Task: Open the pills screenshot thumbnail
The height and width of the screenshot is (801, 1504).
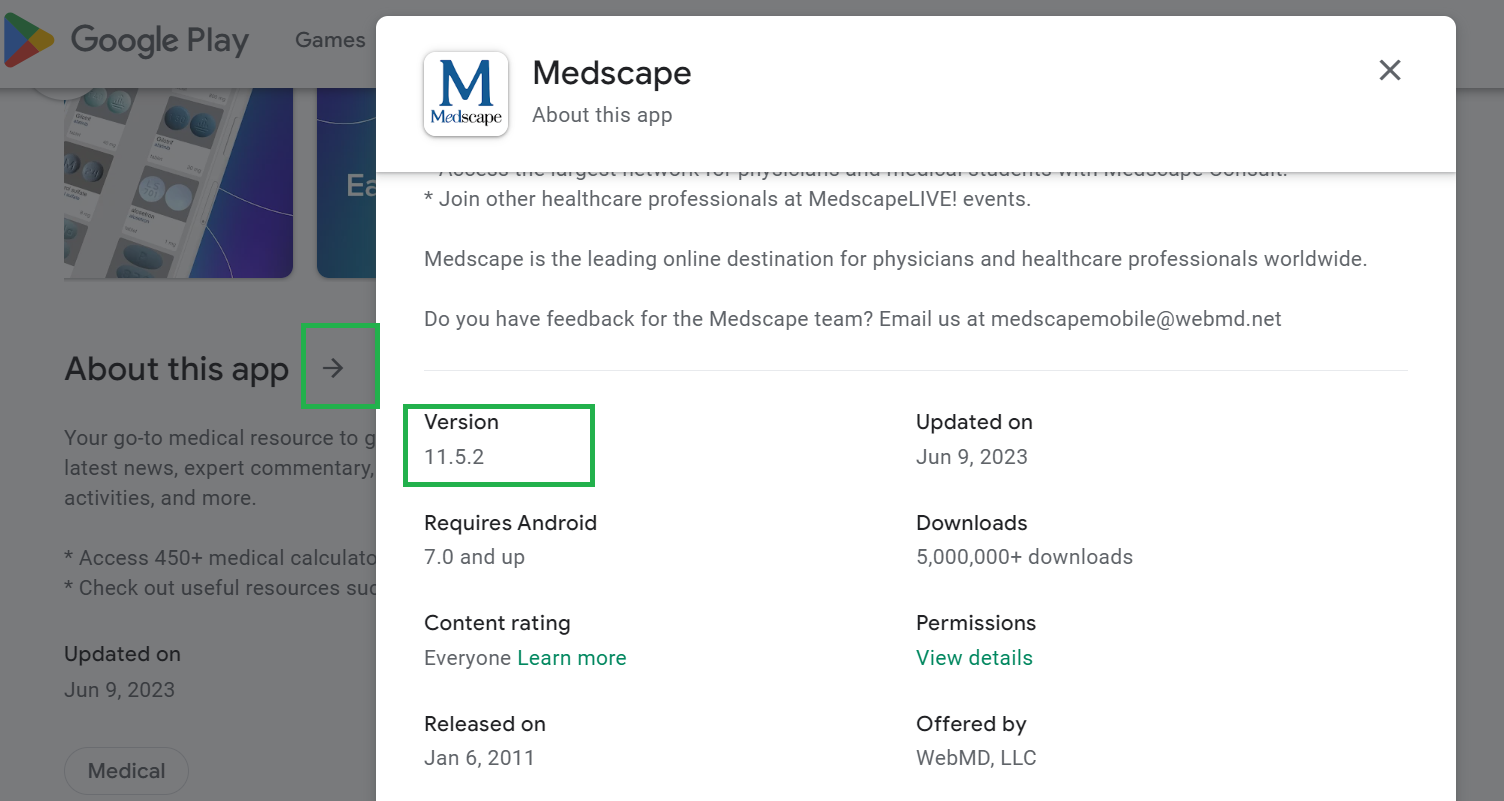Action: click(178, 180)
